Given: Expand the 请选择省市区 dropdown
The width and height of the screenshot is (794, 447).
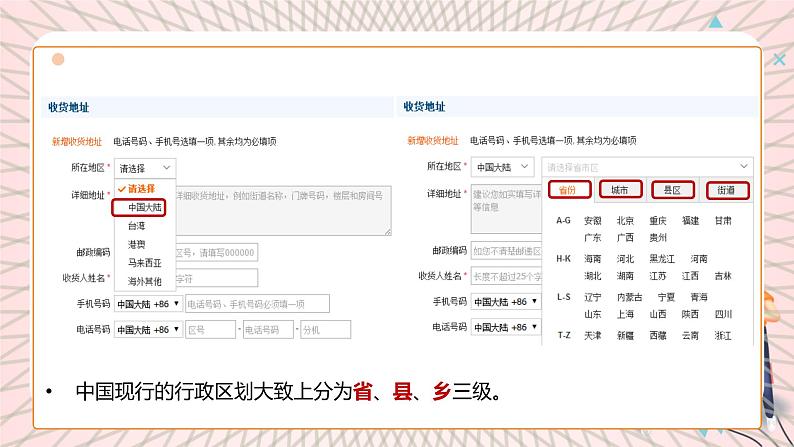Looking at the screenshot, I should click(x=647, y=167).
